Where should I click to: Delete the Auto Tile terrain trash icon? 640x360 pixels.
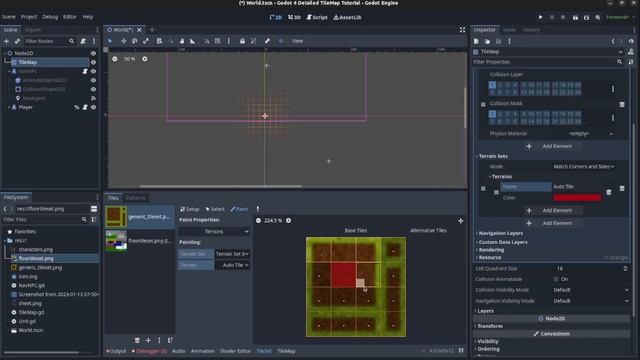(x=609, y=192)
